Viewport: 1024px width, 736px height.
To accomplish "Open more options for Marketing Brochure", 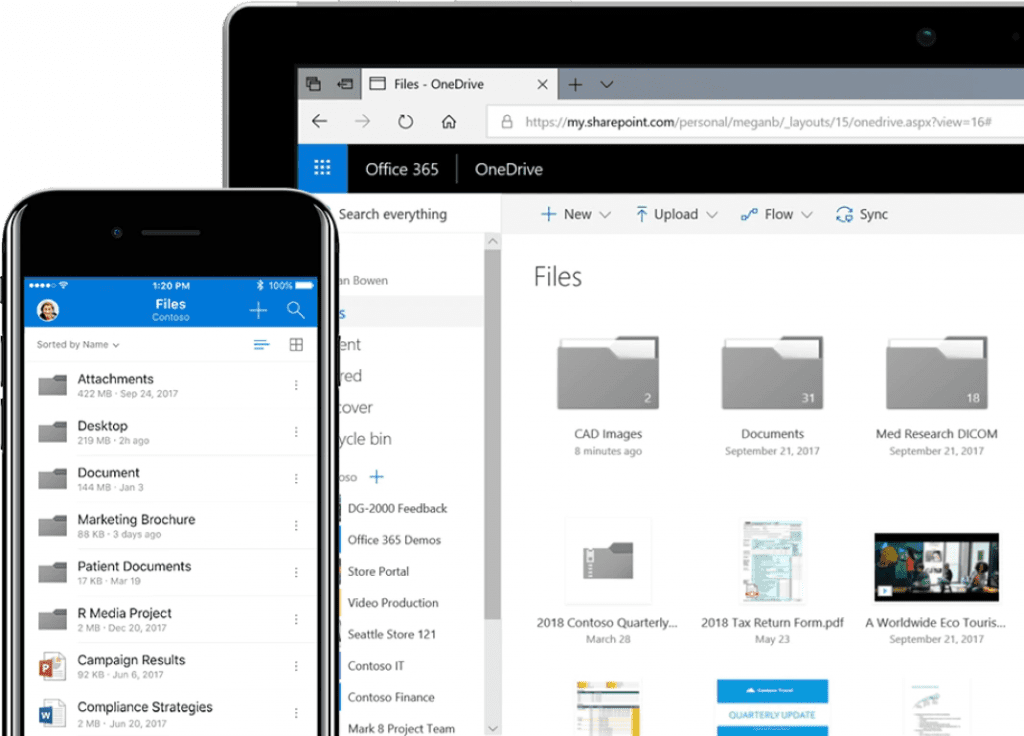I will coord(296,526).
